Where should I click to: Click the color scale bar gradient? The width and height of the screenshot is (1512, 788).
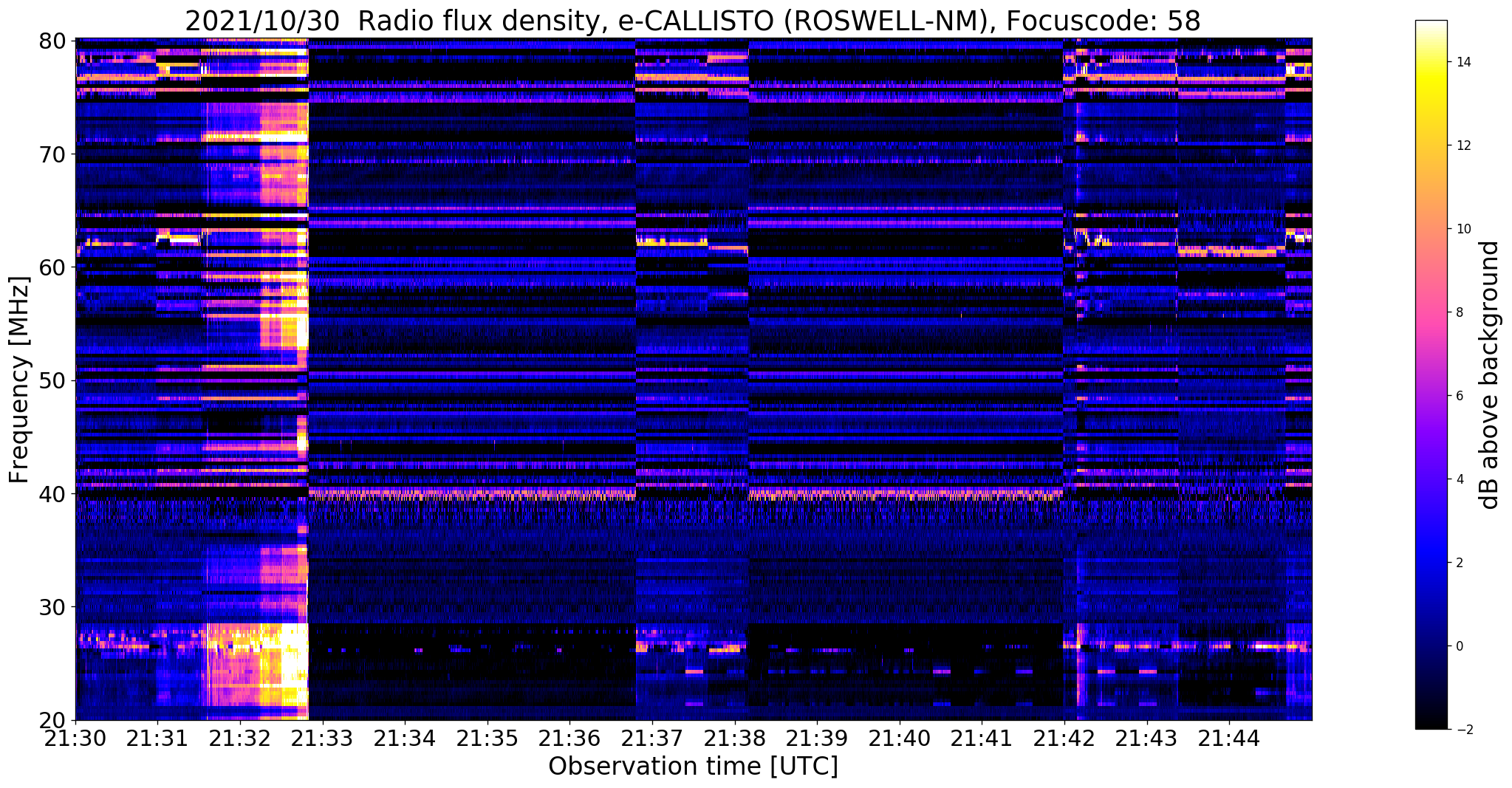pyautogui.click(x=1431, y=374)
